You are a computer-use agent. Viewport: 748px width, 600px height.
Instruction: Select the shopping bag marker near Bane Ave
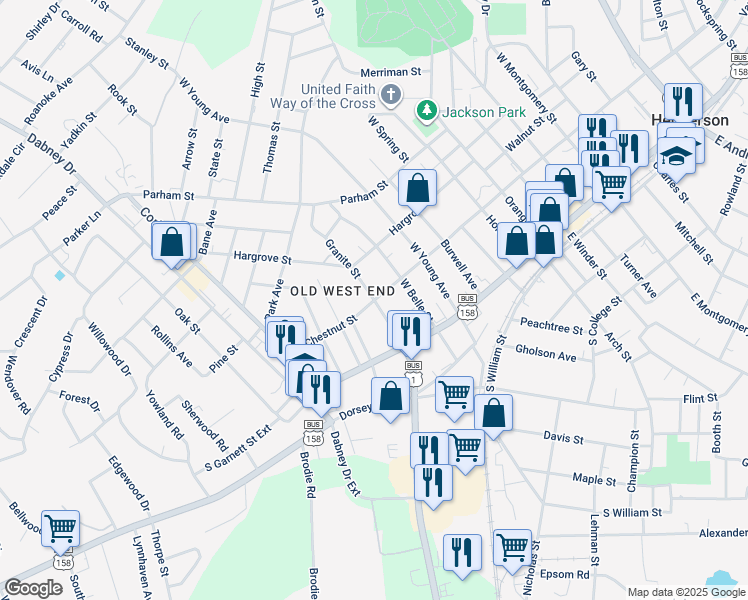[171, 241]
